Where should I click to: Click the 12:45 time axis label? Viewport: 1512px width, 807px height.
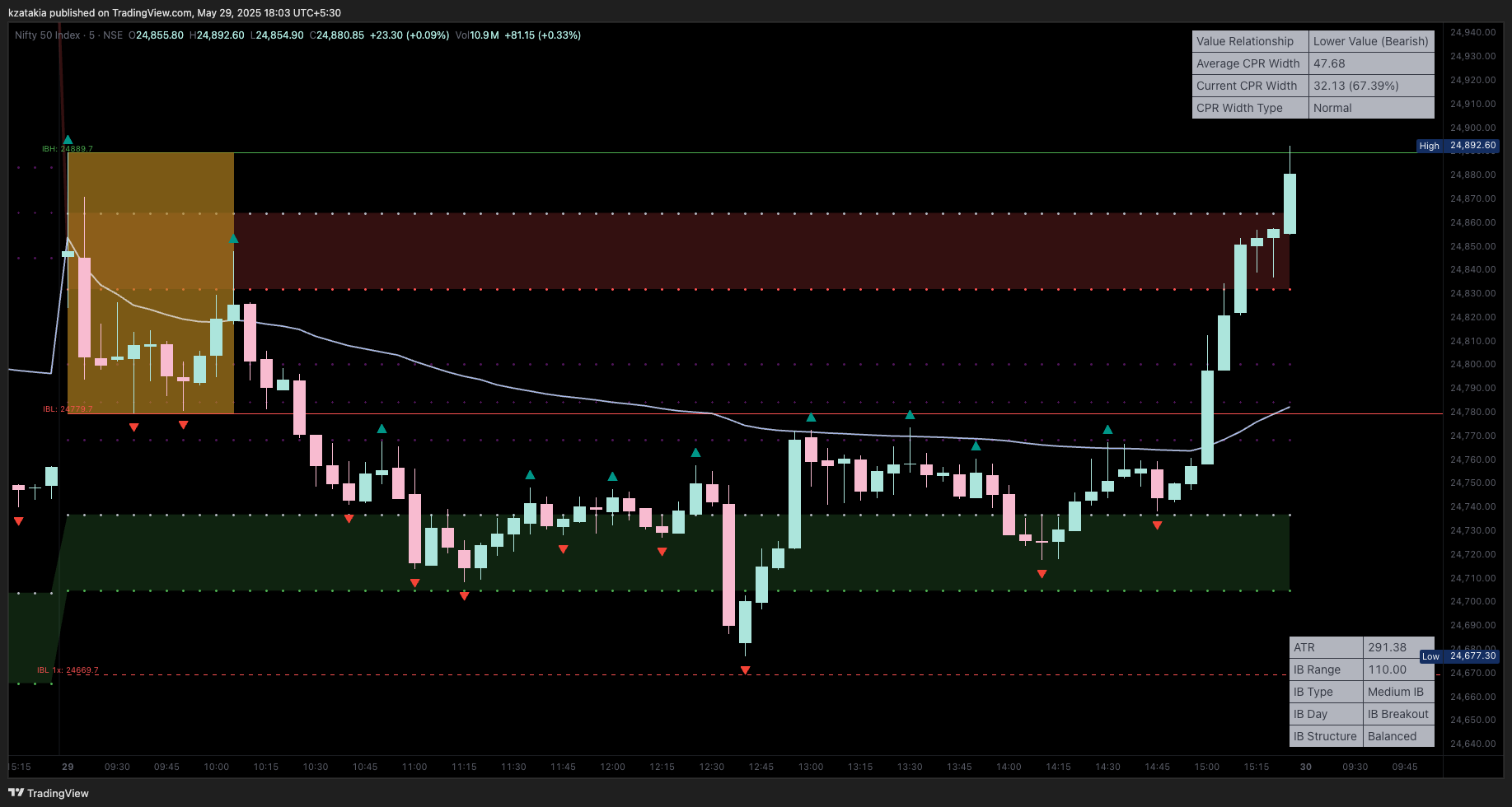761,767
